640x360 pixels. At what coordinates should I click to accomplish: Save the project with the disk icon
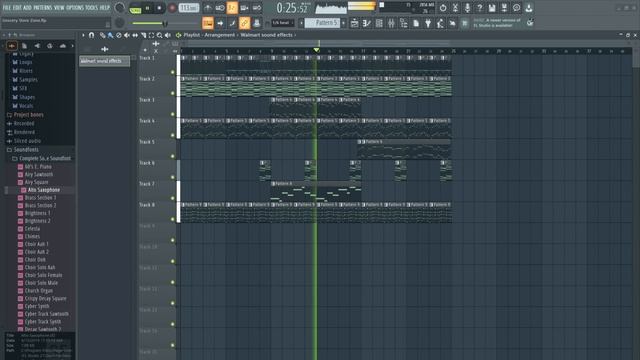click(x=492, y=8)
